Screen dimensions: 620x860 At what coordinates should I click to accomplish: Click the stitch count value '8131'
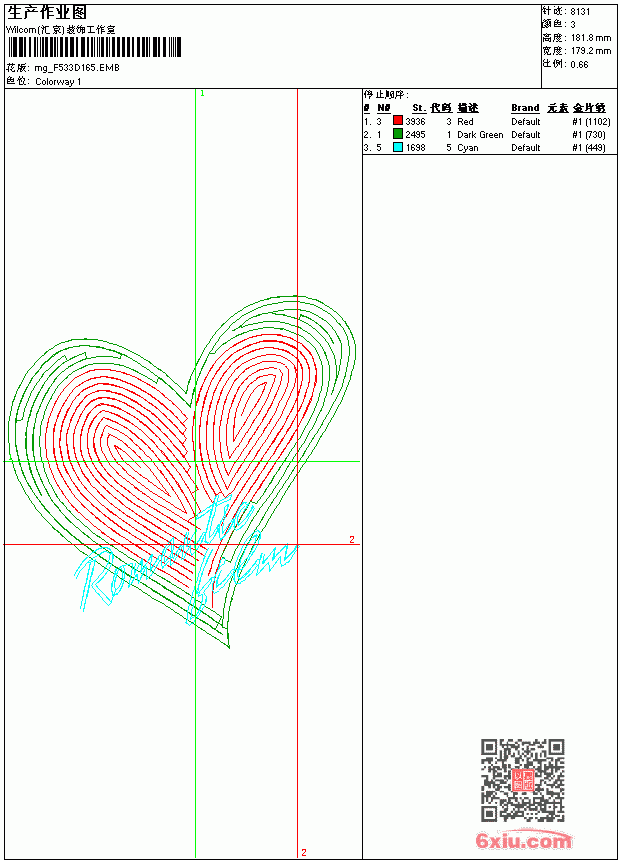pyautogui.click(x=580, y=12)
